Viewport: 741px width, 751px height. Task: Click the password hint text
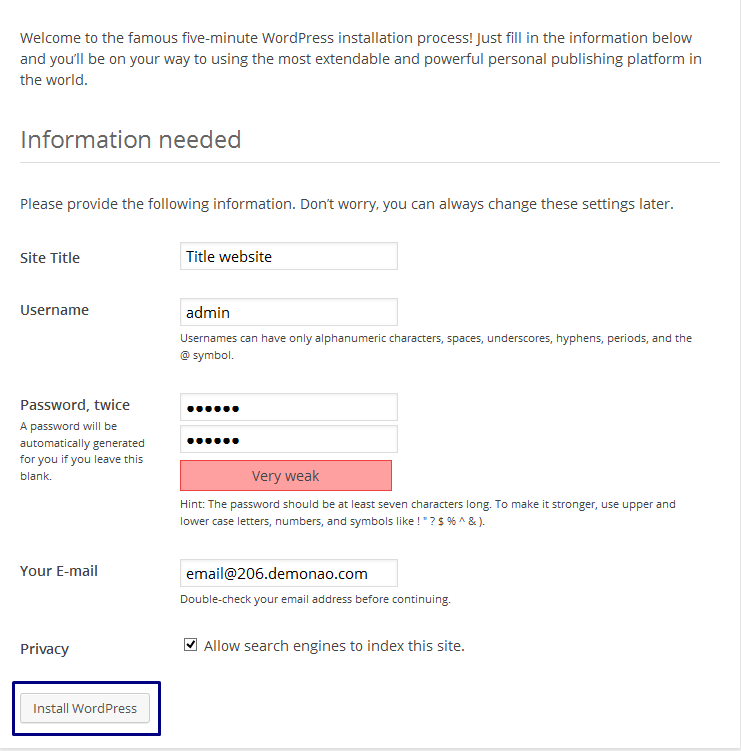[428, 512]
